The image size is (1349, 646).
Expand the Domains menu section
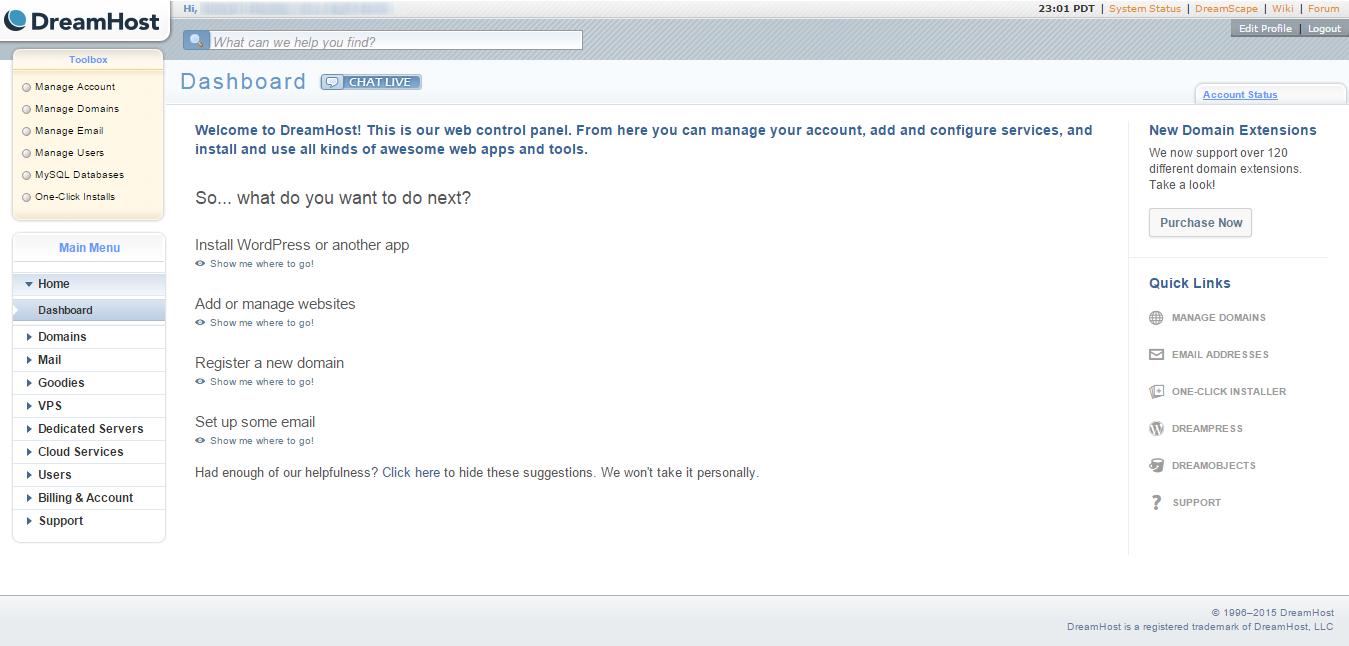61,337
